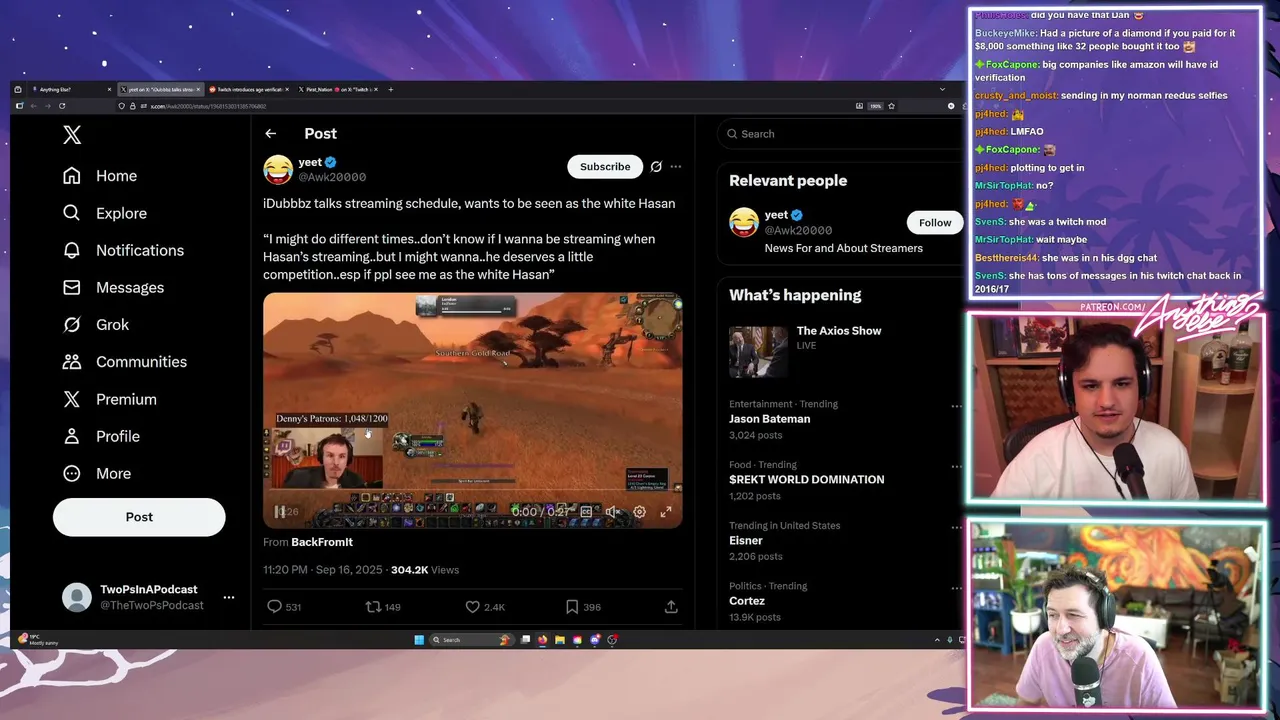Open Notifications in the sidebar
This screenshot has height=720, width=1280.
pyautogui.click(x=123, y=250)
